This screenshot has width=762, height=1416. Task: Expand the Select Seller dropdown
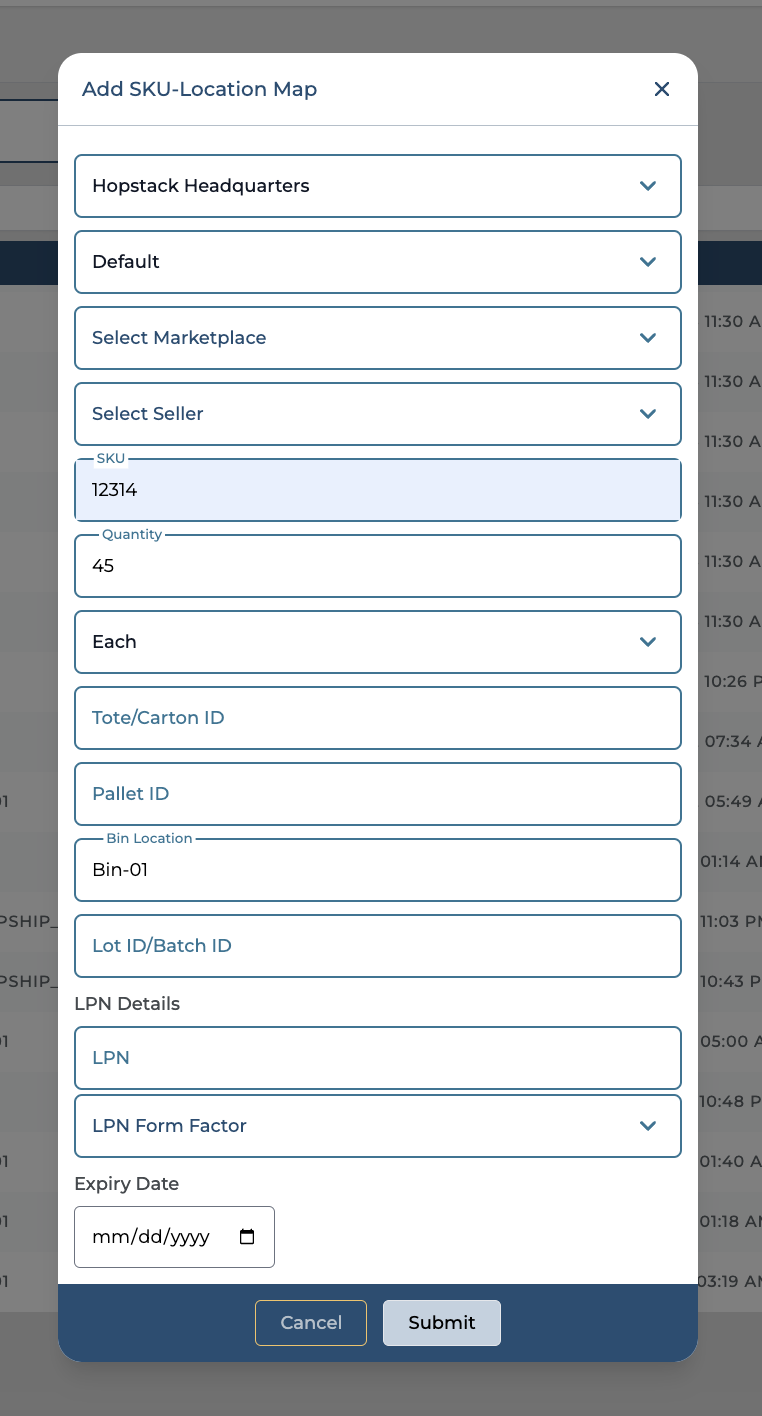(377, 414)
